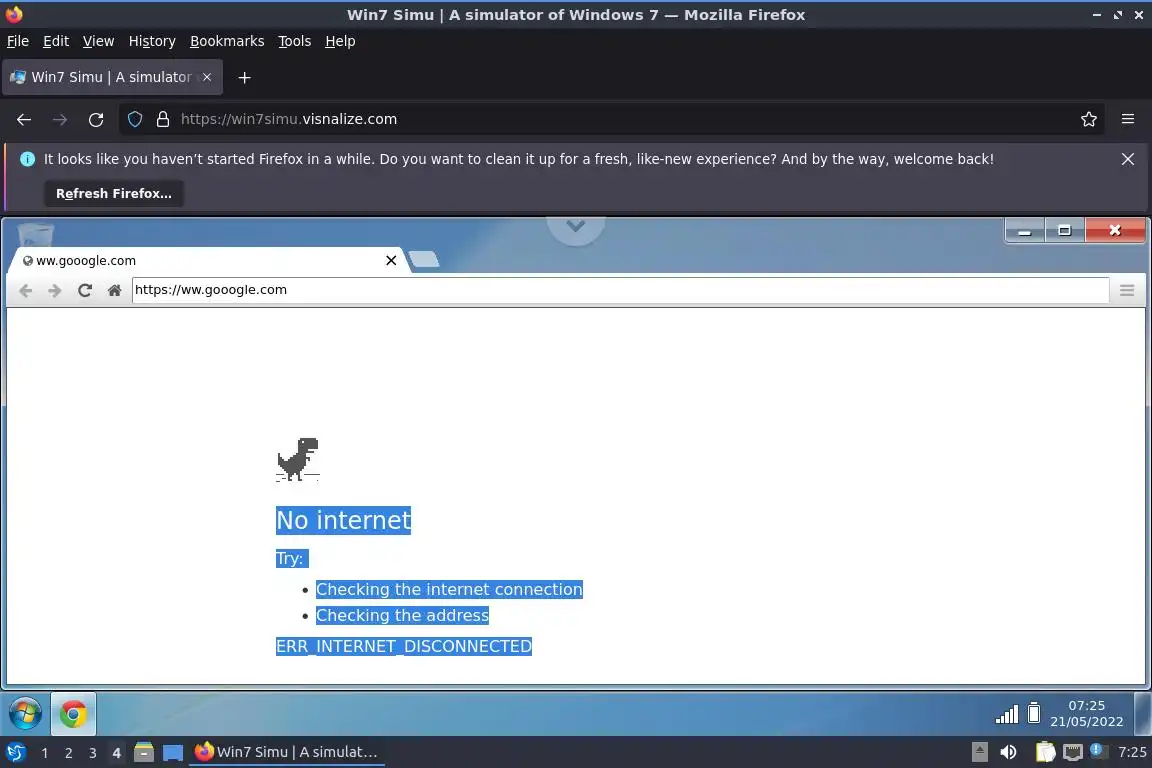The height and width of the screenshot is (768, 1152).
Task: Open the History menu
Action: click(x=152, y=41)
